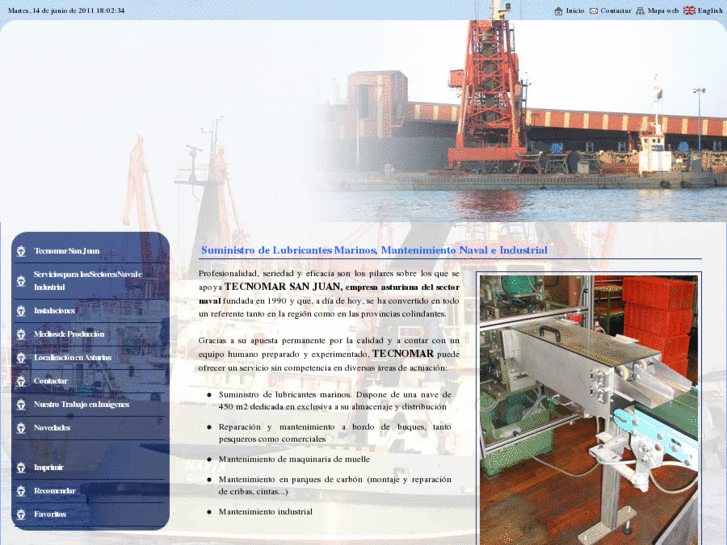The image size is (727, 545).
Task: Click the bullet text Suministro de lubricantes marinos
Action: pyautogui.click(x=335, y=401)
